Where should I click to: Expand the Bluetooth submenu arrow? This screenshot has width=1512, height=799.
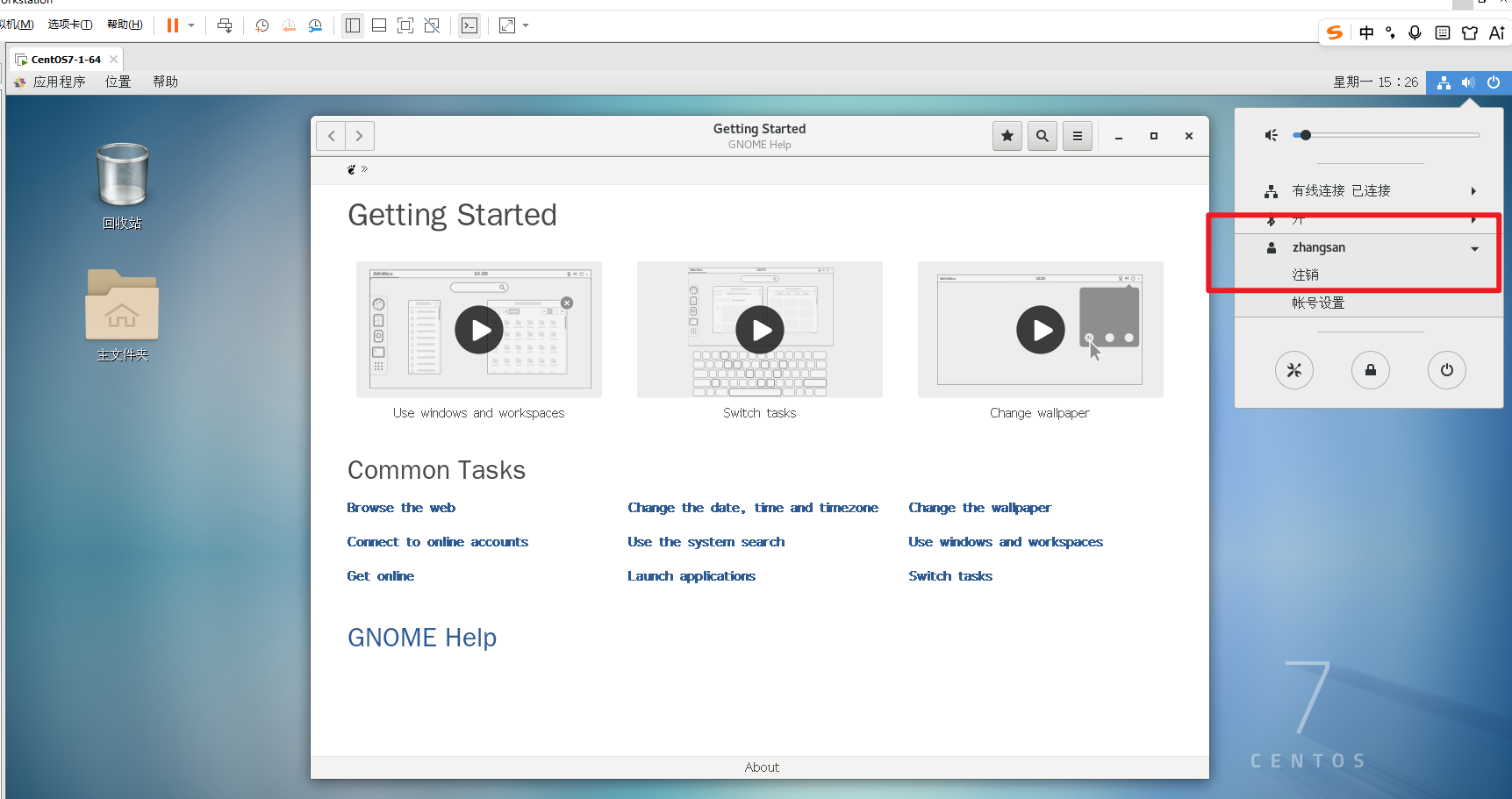coord(1473,220)
